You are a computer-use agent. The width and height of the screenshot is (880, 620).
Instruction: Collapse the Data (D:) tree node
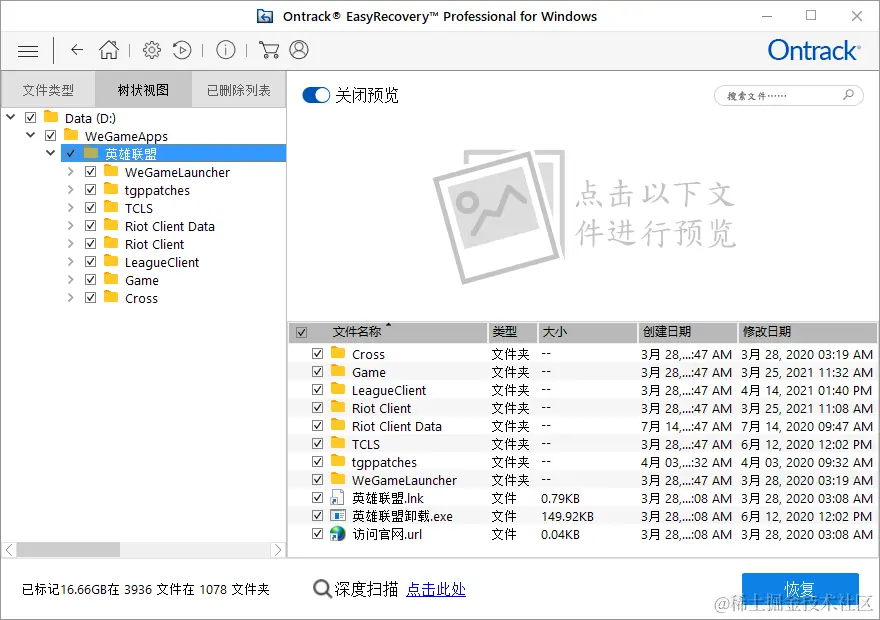click(11, 117)
